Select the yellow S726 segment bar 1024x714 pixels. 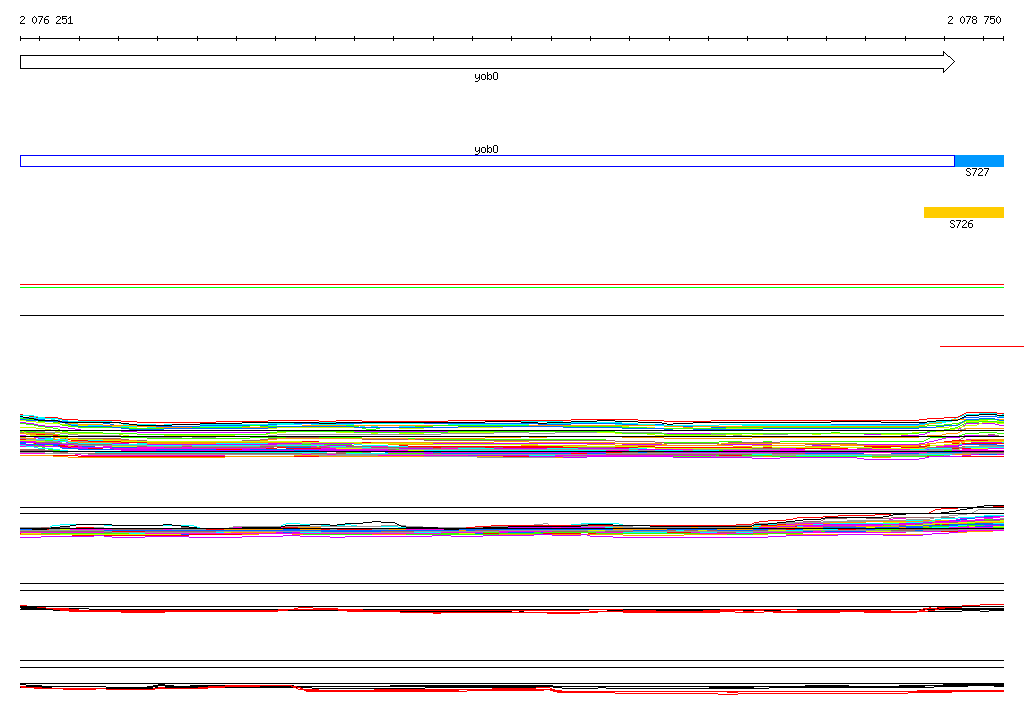pyautogui.click(x=963, y=212)
